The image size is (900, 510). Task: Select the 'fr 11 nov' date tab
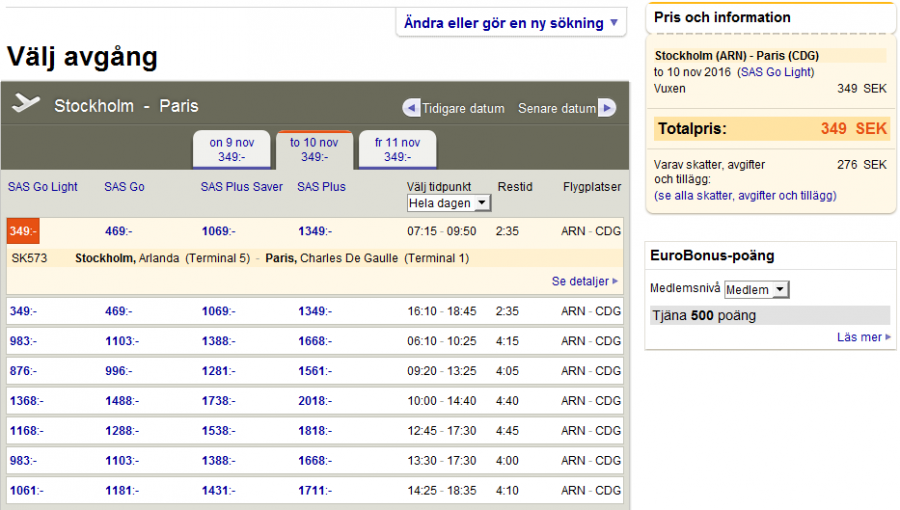click(398, 150)
